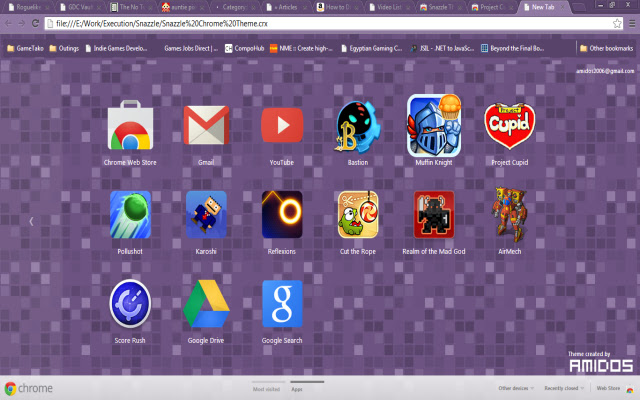The image size is (640, 400).
Task: Expand the Other devices menu
Action: coord(516,388)
